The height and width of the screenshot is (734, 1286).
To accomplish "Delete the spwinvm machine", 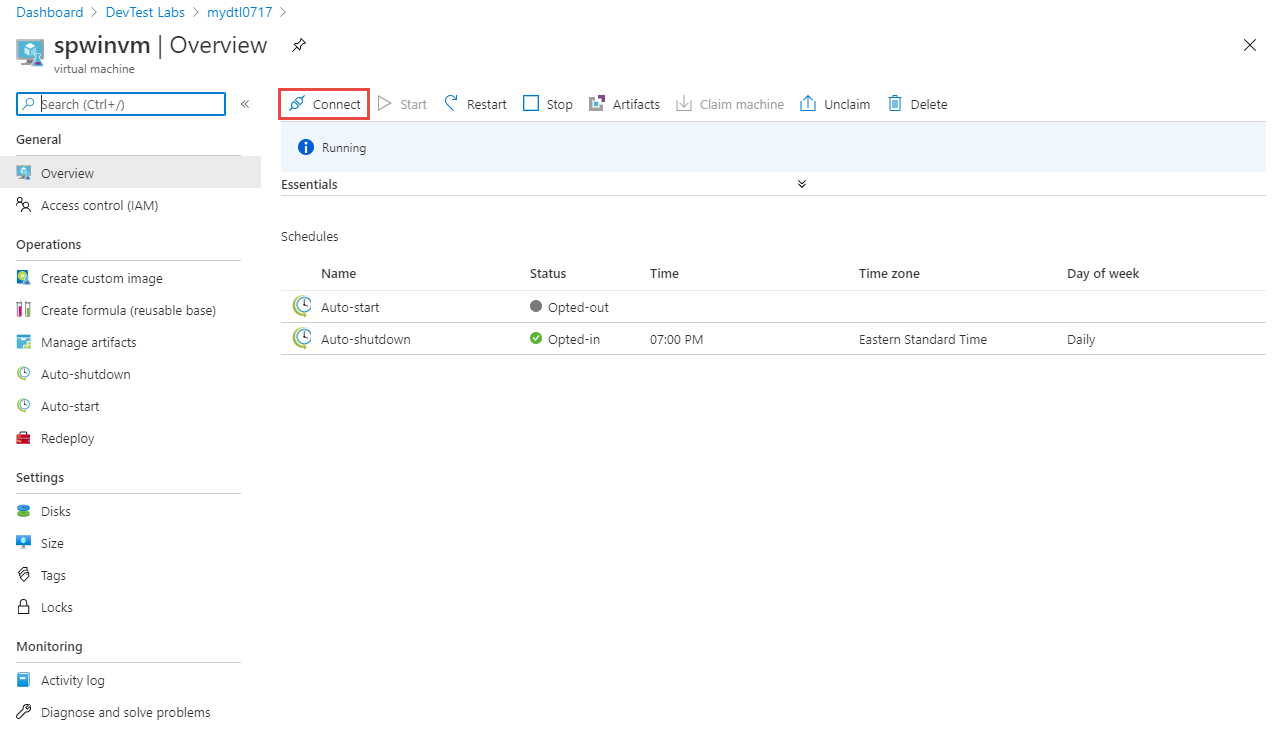I will (x=916, y=103).
